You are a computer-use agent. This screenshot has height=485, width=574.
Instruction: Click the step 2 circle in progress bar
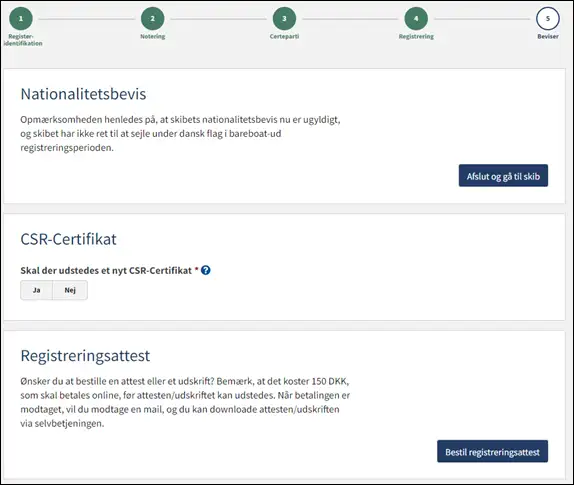point(153,18)
